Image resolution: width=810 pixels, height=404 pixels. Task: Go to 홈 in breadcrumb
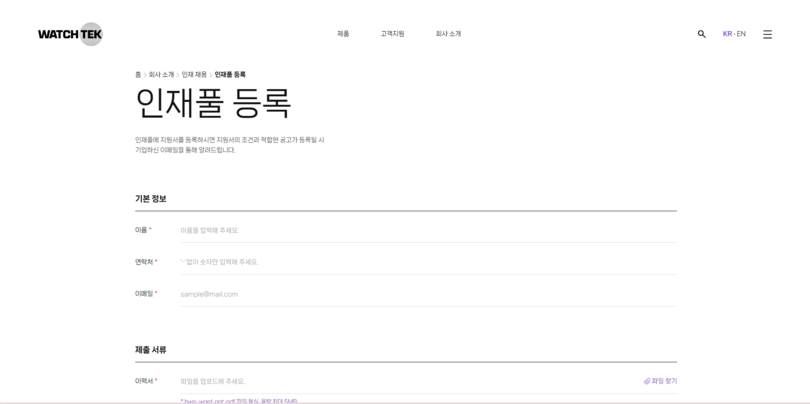138,74
